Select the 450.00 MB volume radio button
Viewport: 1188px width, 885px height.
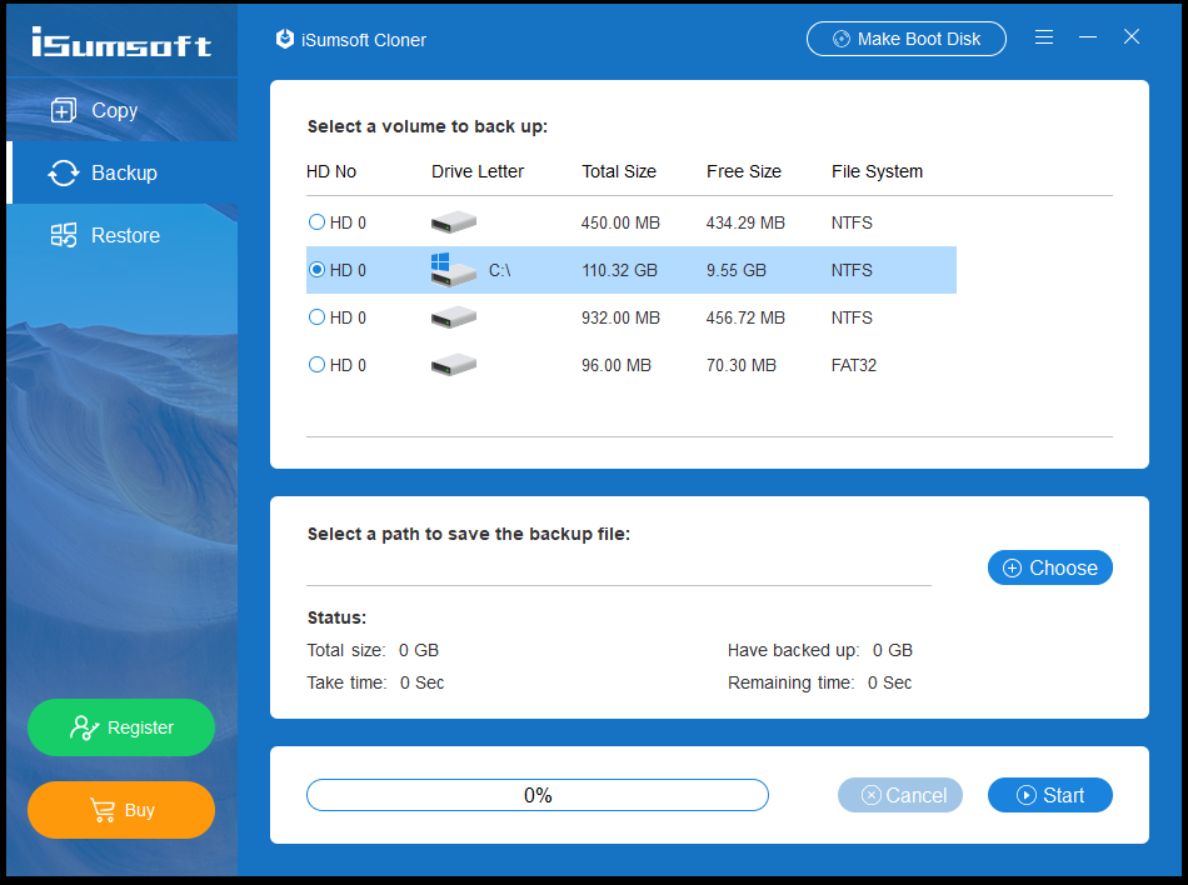pyautogui.click(x=317, y=222)
